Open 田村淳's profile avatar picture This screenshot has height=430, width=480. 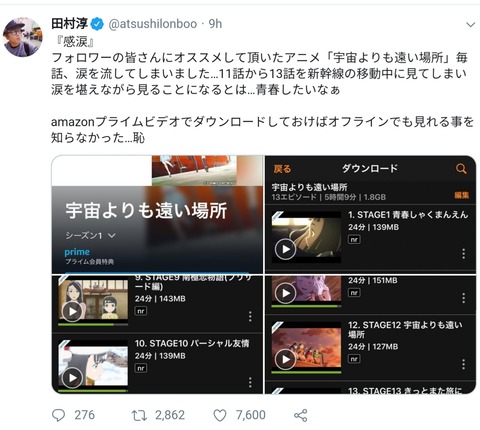(23, 37)
